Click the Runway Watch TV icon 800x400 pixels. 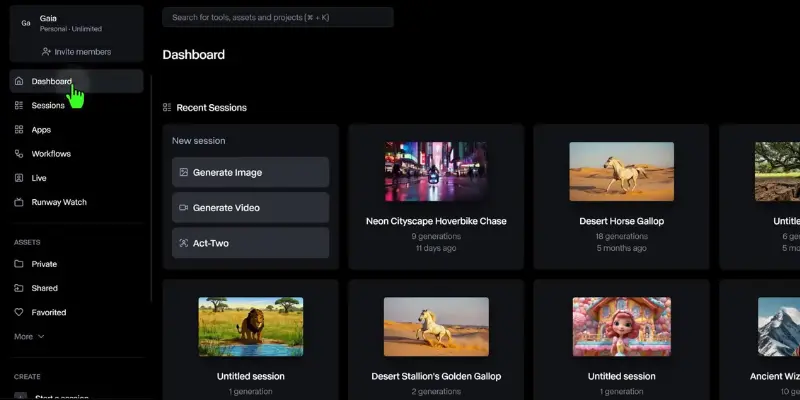tap(19, 202)
